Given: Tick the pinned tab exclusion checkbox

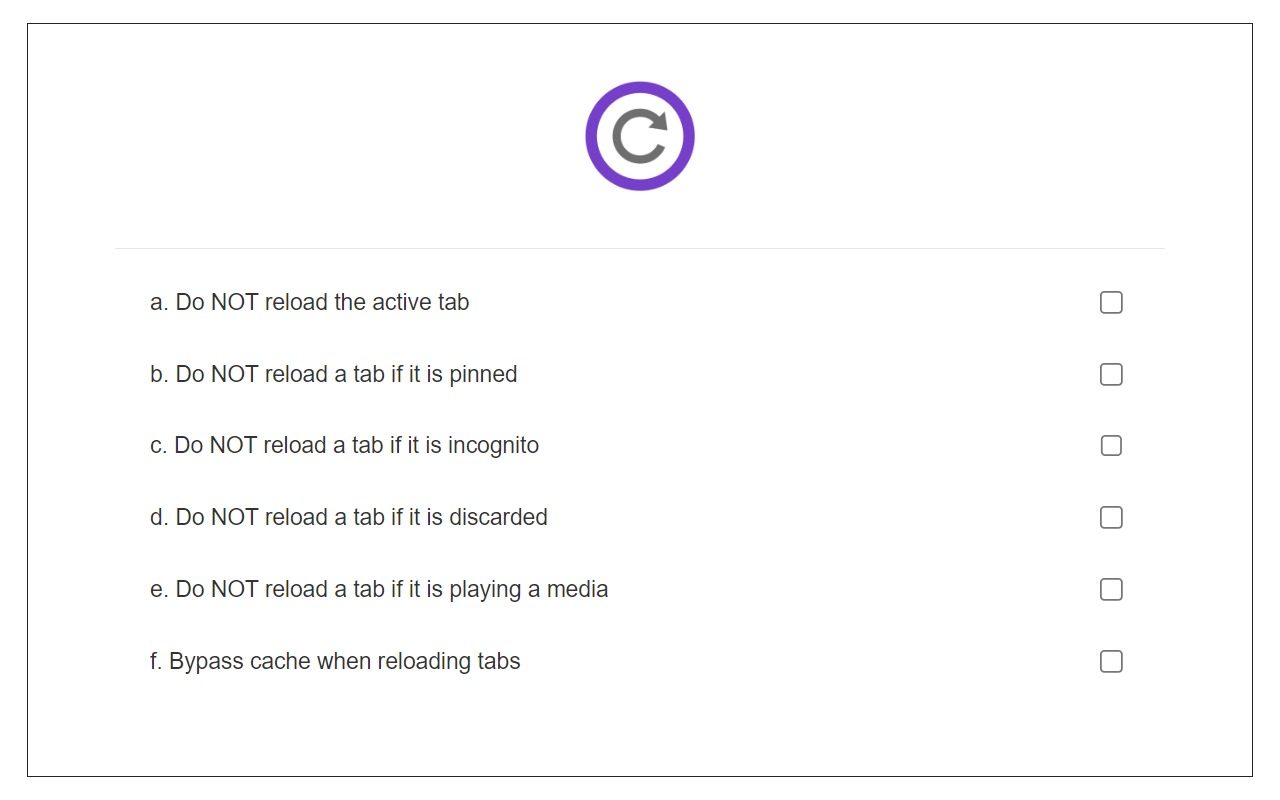Looking at the screenshot, I should coord(1111,374).
